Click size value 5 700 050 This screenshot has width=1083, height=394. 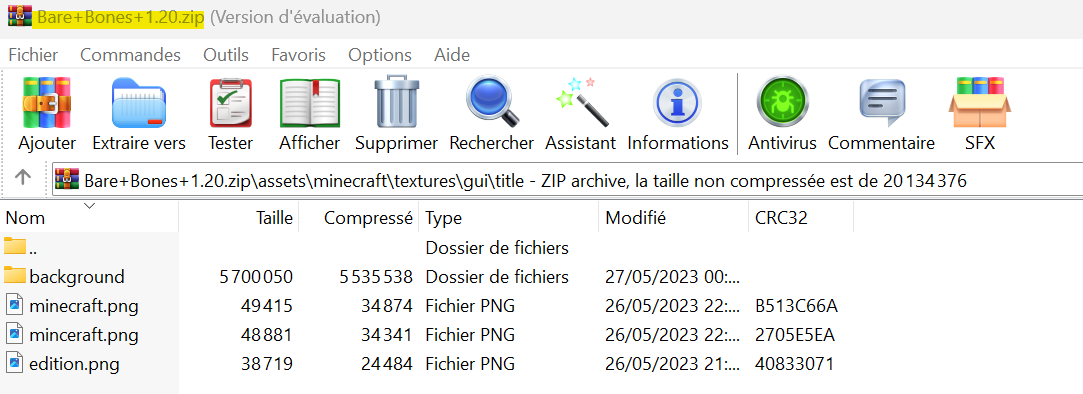(x=256, y=276)
